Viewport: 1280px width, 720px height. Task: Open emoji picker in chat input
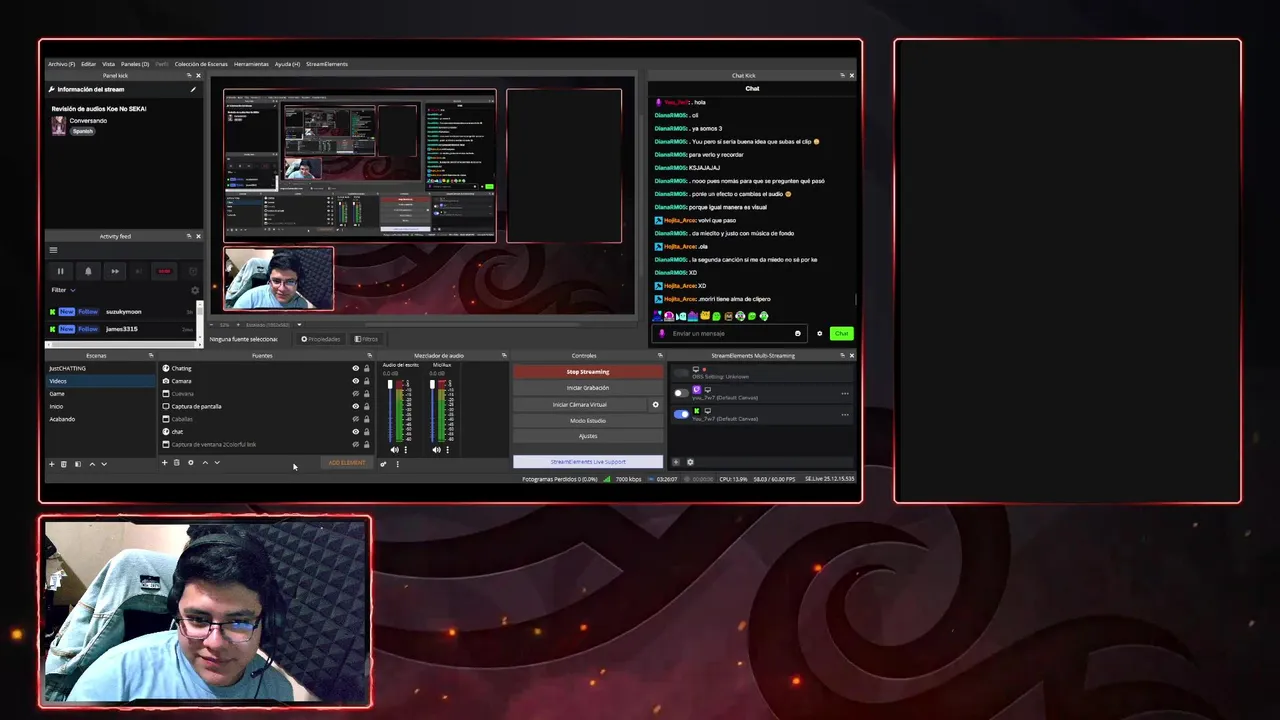pos(797,333)
